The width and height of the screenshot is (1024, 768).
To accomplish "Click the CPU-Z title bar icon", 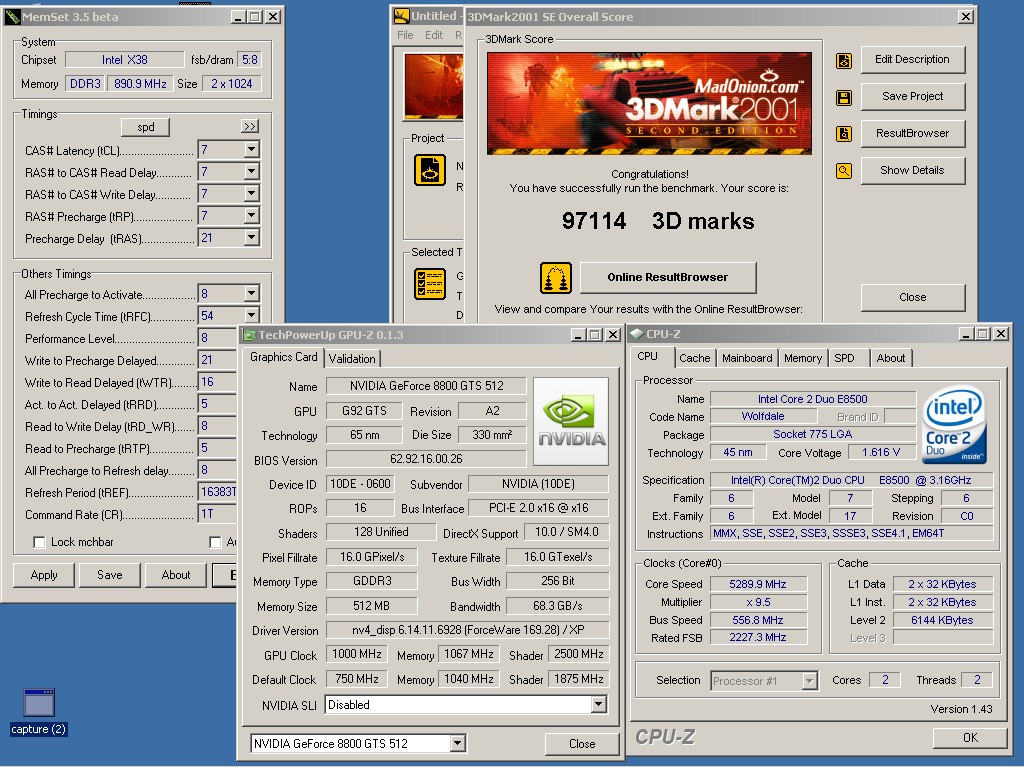I will (636, 334).
